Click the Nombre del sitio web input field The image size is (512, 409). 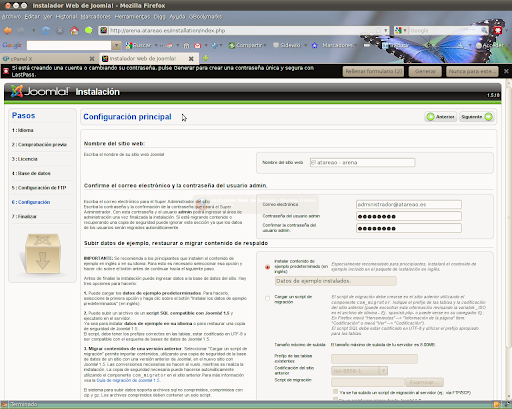(362, 162)
